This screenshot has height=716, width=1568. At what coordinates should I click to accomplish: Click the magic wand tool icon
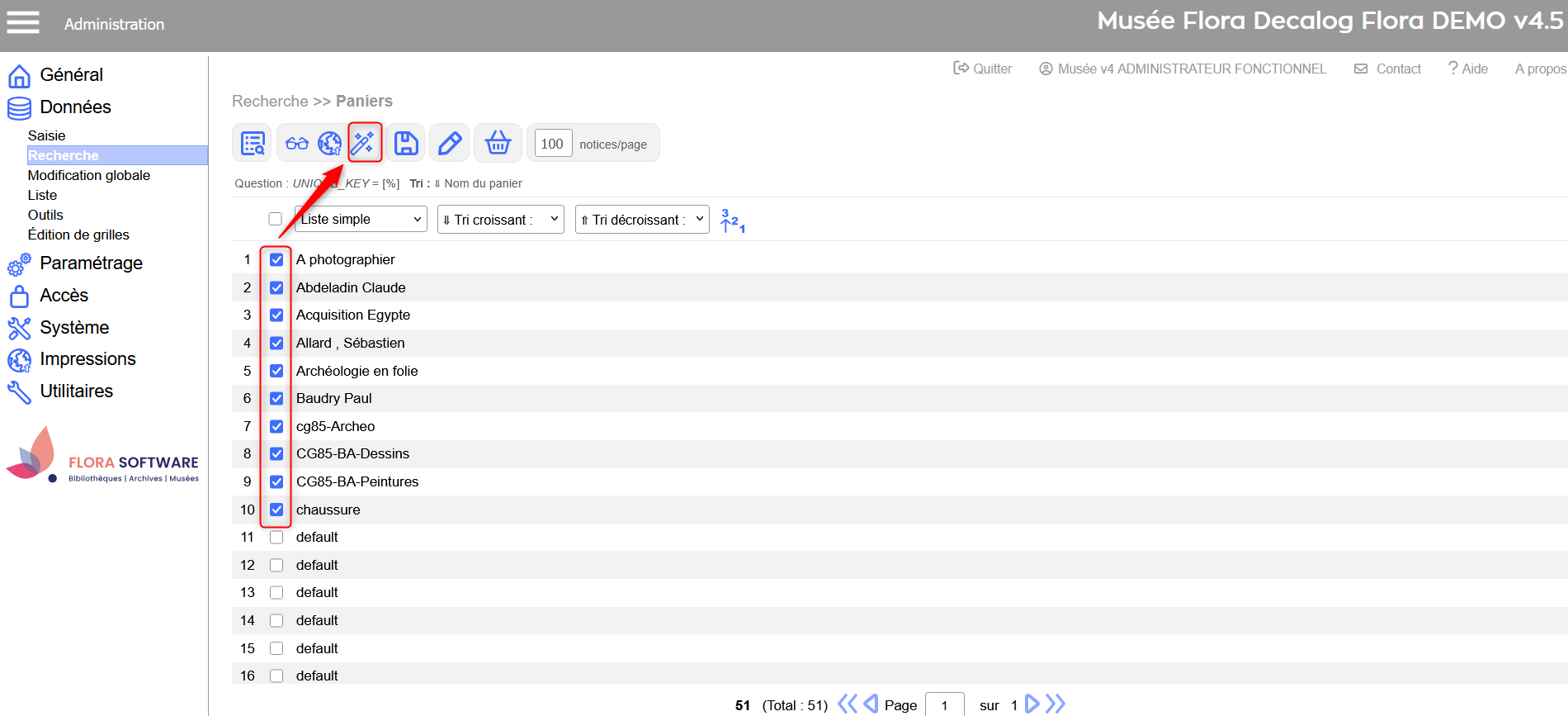(363, 143)
